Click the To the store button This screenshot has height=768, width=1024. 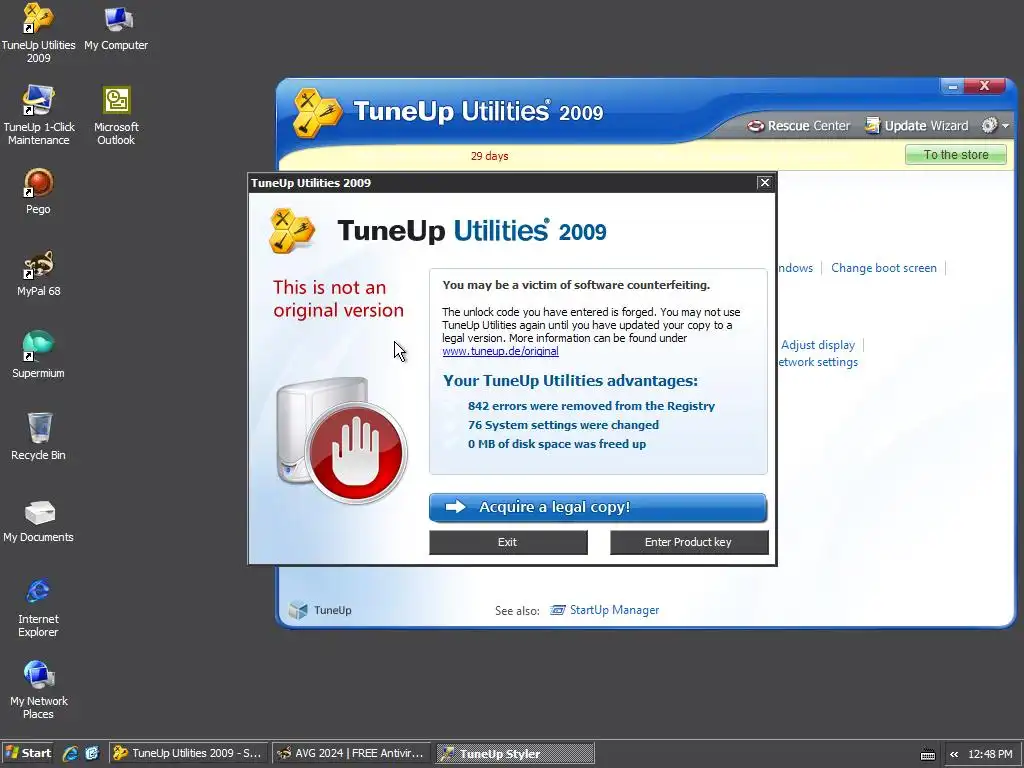pos(955,155)
